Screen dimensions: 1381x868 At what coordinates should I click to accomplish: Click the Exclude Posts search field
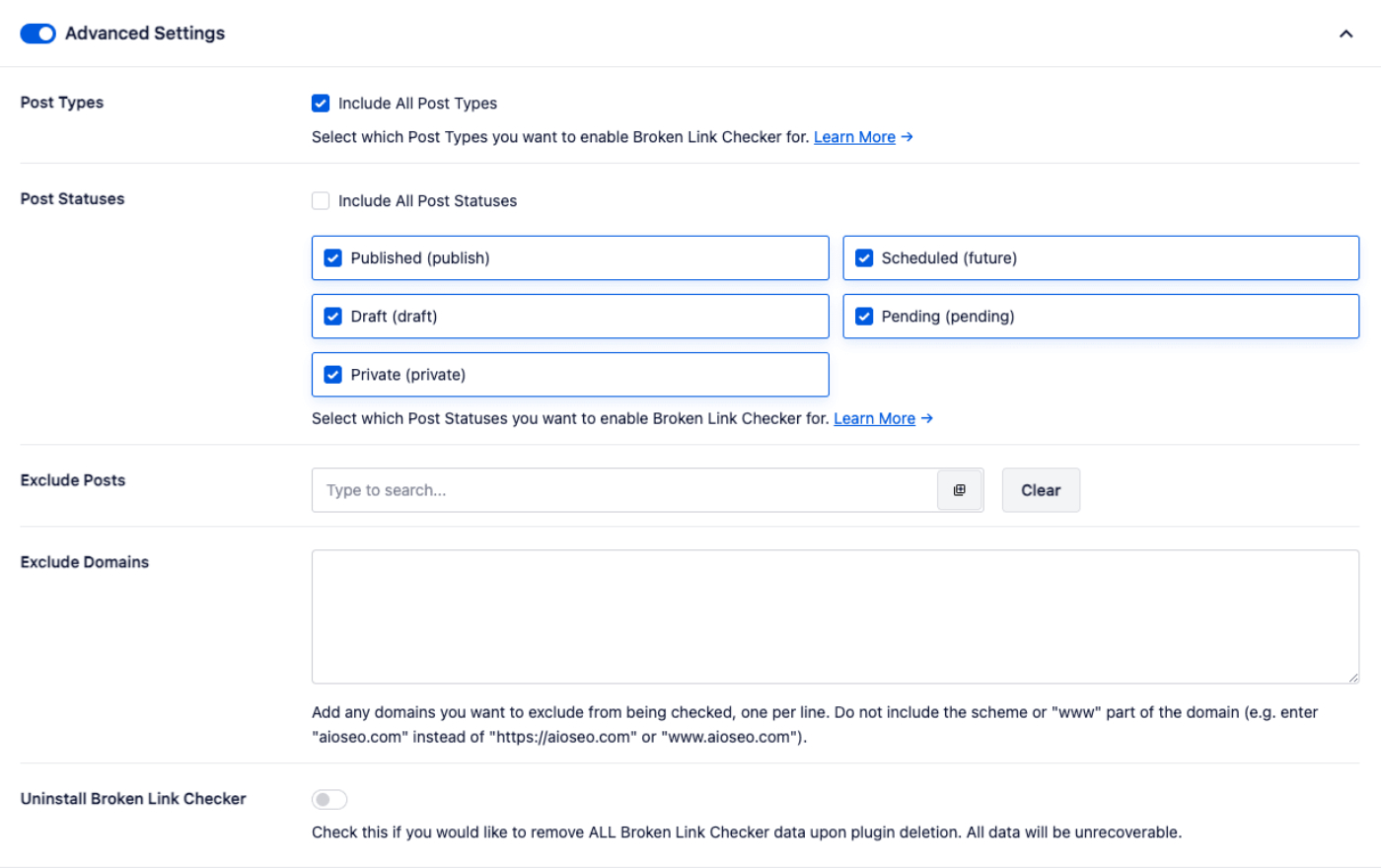pos(624,490)
